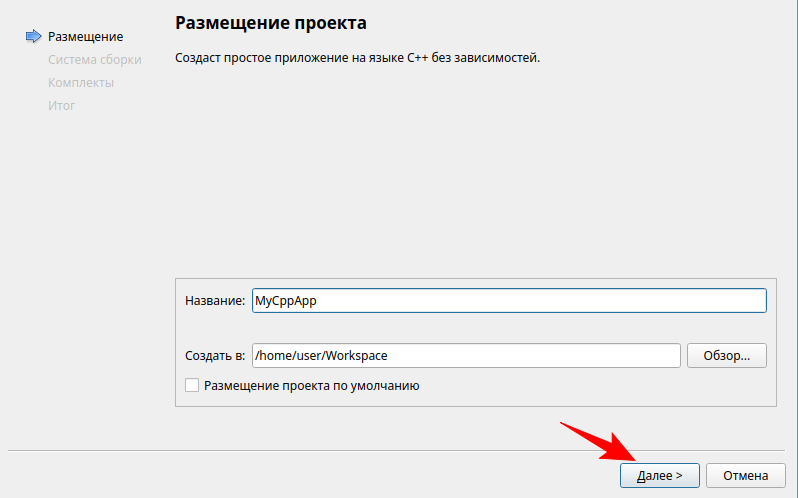The image size is (798, 498).
Task: Click the checkbox label text about default placement
Action: pyautogui.click(x=310, y=385)
